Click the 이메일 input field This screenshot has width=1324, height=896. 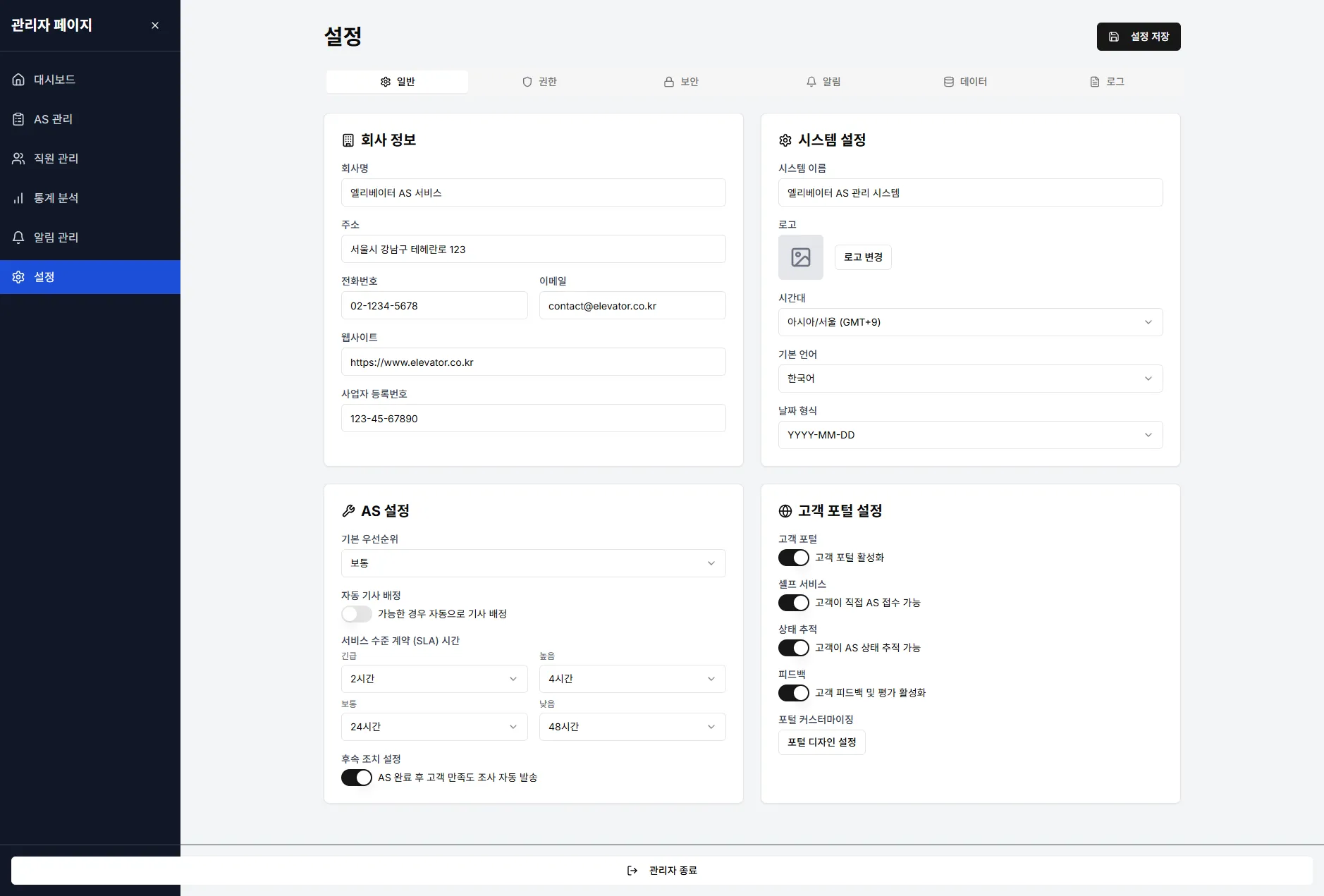point(632,305)
